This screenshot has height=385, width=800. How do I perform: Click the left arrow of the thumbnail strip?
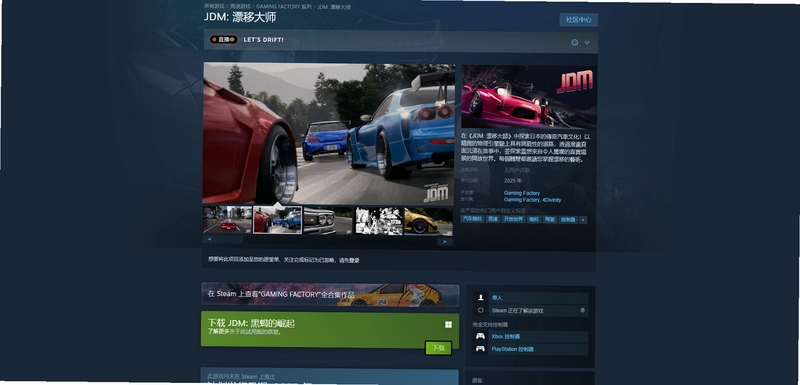pos(209,239)
